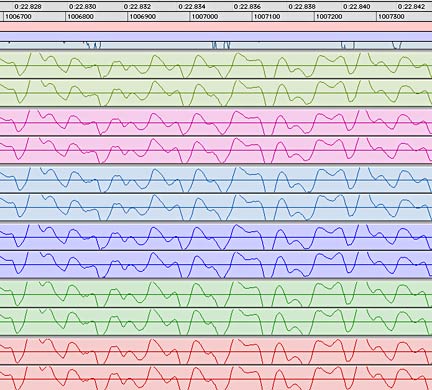Select sample position 1007100 on the ruler
Screen dimensions: 432x390
click(267, 17)
